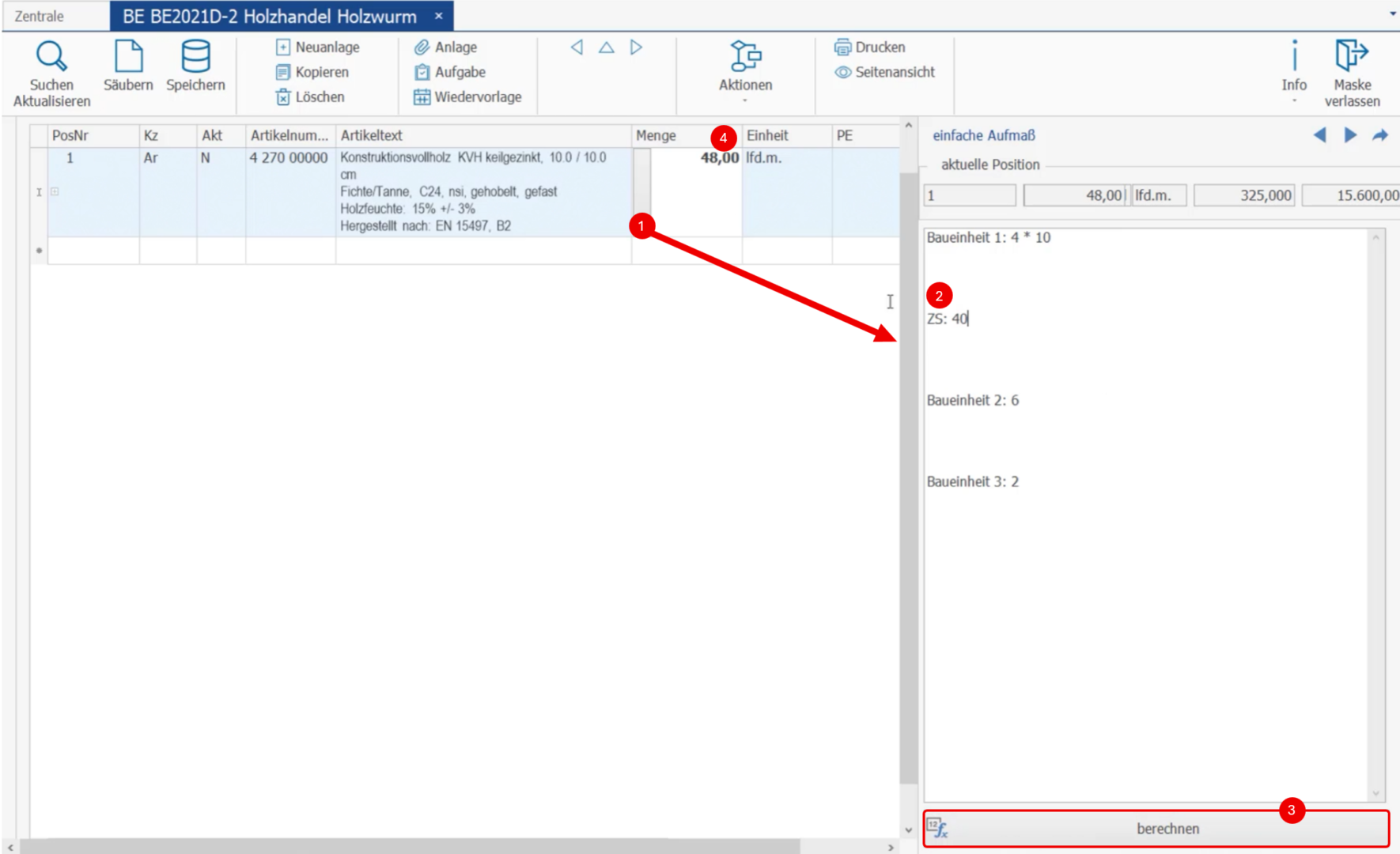Click the empty new row marker
This screenshot has width=1400, height=854.
click(x=39, y=251)
